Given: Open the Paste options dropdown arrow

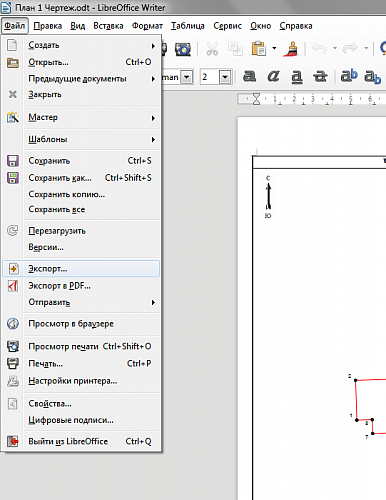Looking at the screenshot, I should click(x=274, y=49).
